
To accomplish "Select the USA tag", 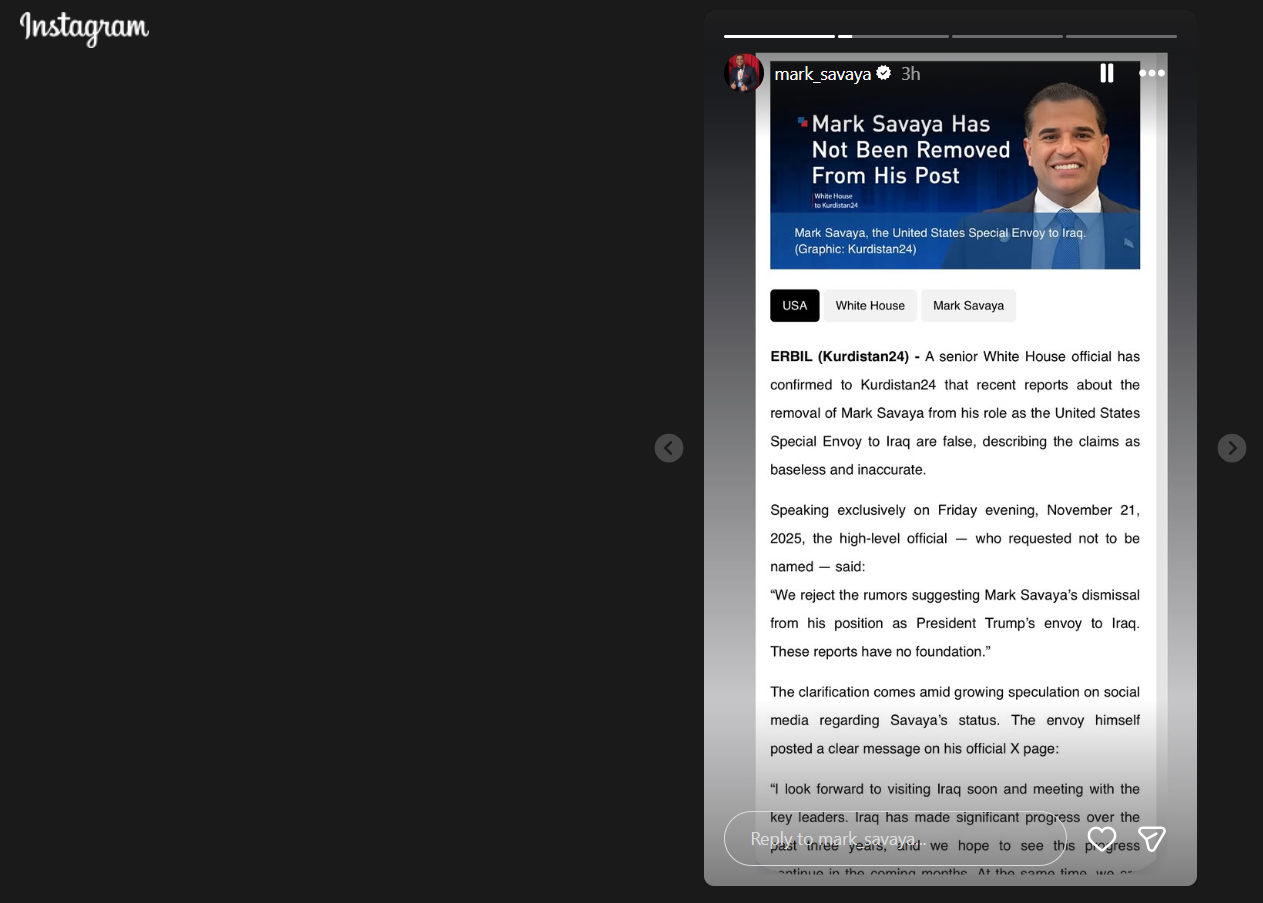I will coord(794,306).
